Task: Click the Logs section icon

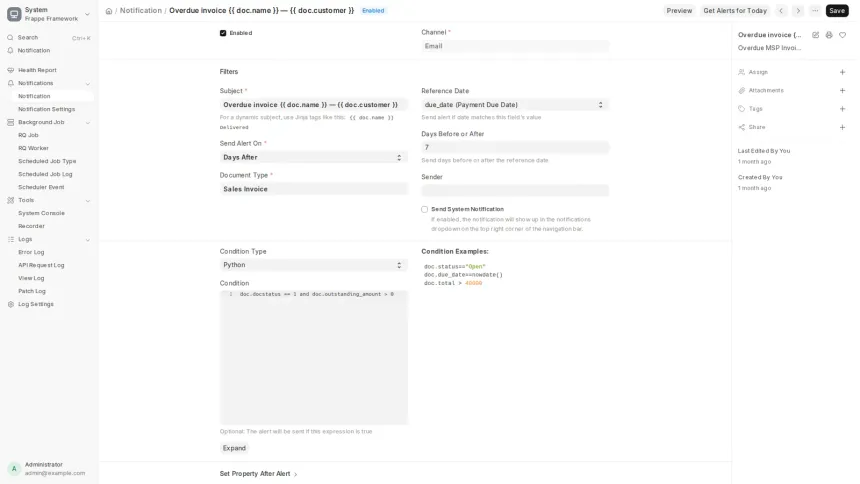Action: (x=10, y=239)
